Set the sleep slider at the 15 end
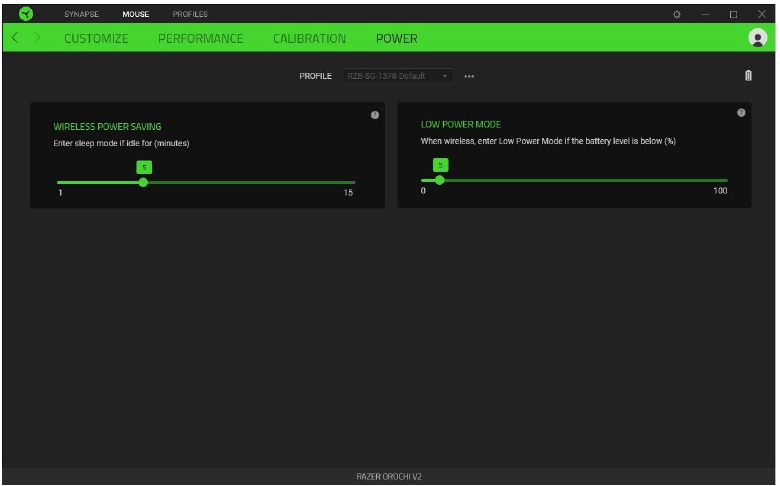This screenshot has height=486, width=780. tap(354, 182)
